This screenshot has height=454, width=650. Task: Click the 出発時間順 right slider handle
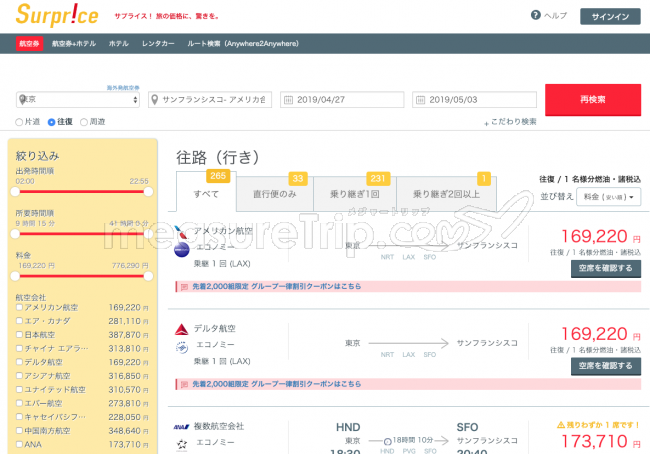point(148,192)
